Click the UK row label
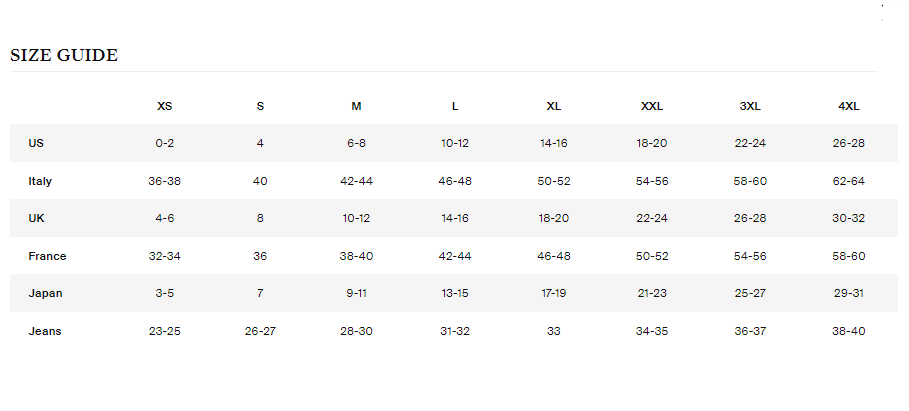Screen dimensions: 909x411 click(x=37, y=219)
